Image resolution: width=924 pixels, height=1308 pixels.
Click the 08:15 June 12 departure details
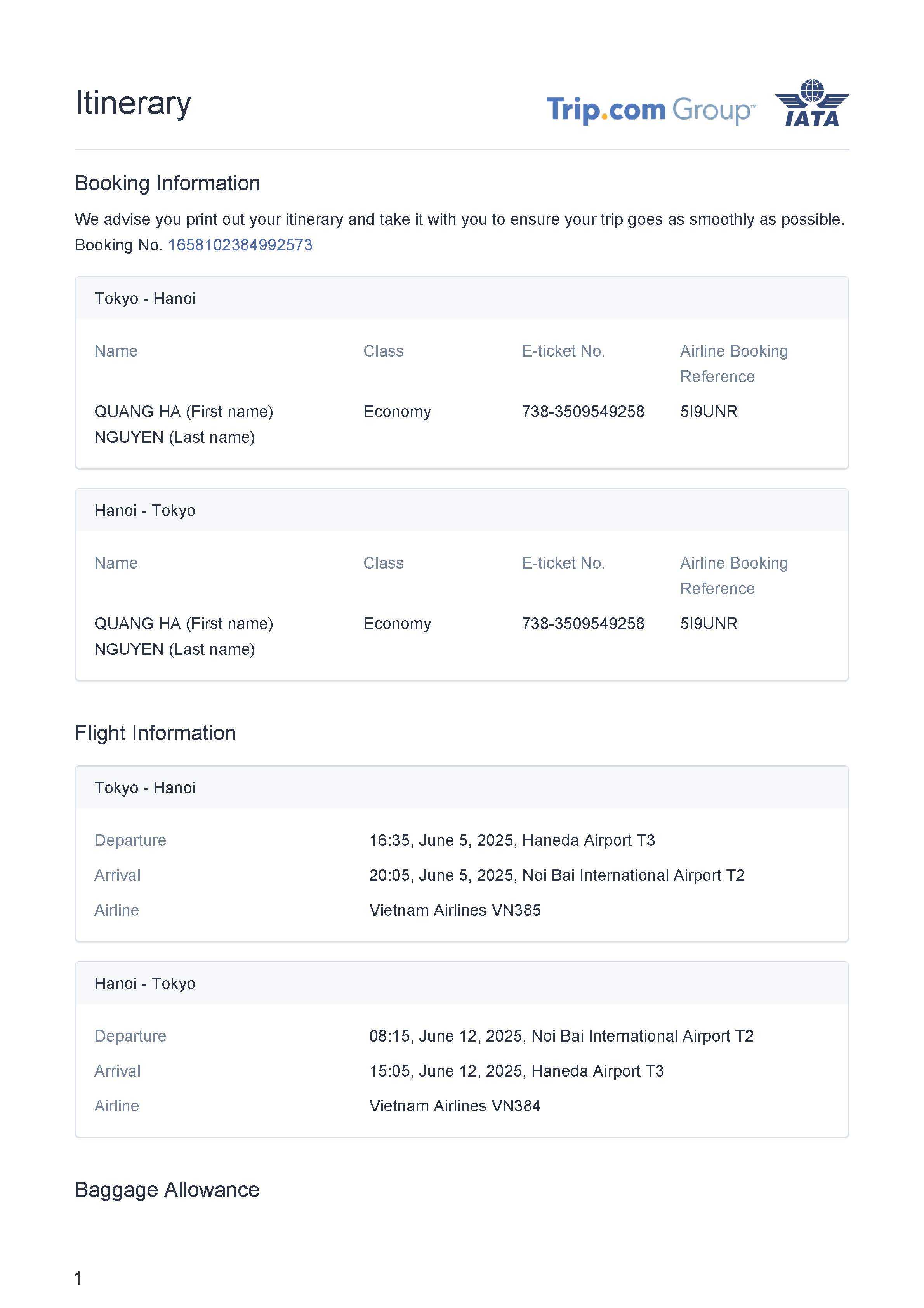coord(561,1036)
